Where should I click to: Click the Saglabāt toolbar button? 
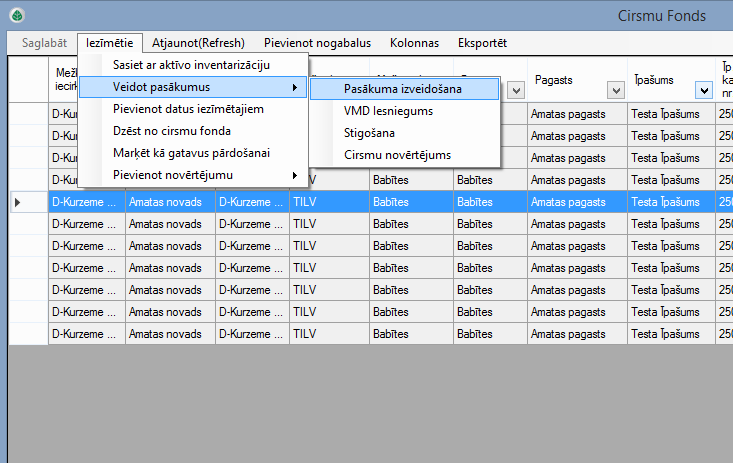[x=44, y=43]
